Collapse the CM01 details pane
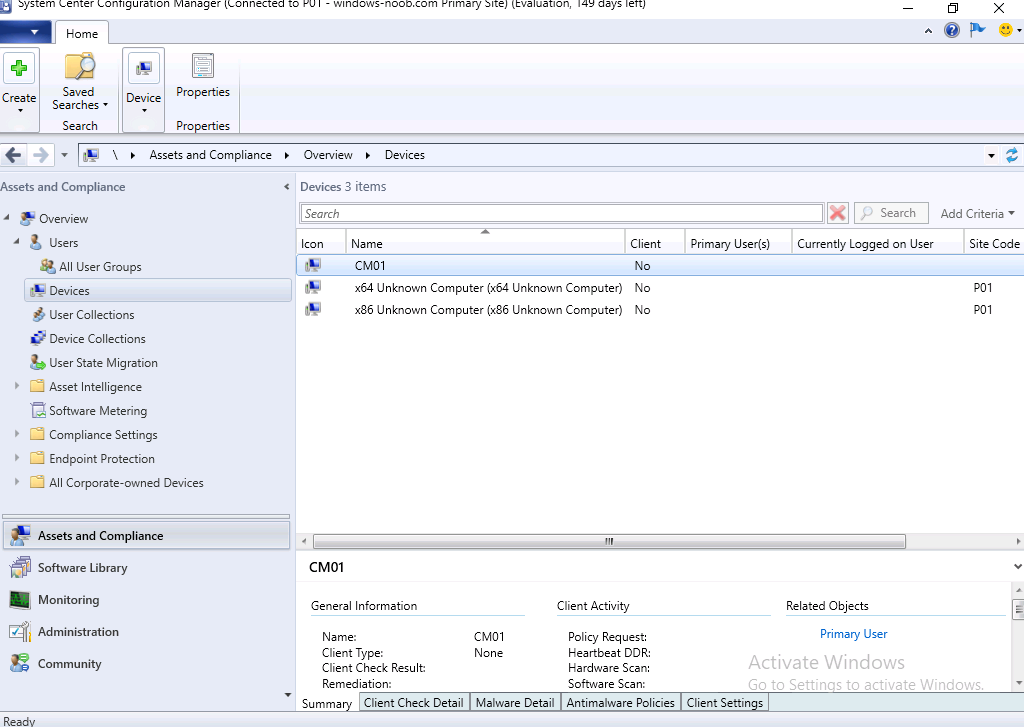Viewport: 1024px width, 727px height. tap(1017, 566)
